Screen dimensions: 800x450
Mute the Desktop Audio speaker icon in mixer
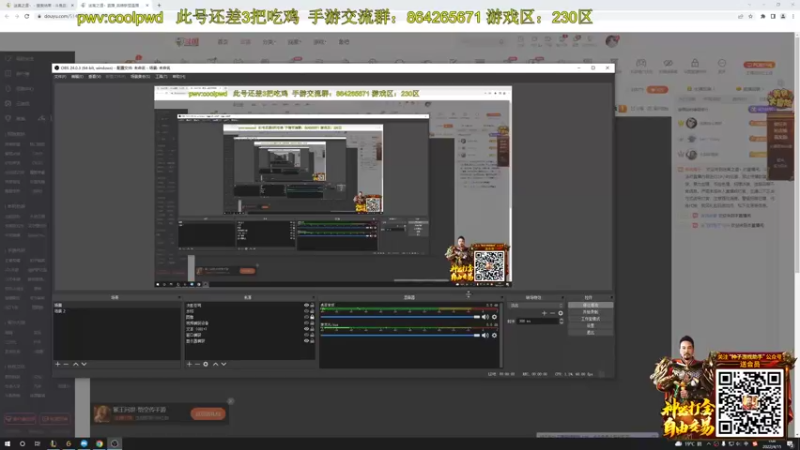coord(485,317)
